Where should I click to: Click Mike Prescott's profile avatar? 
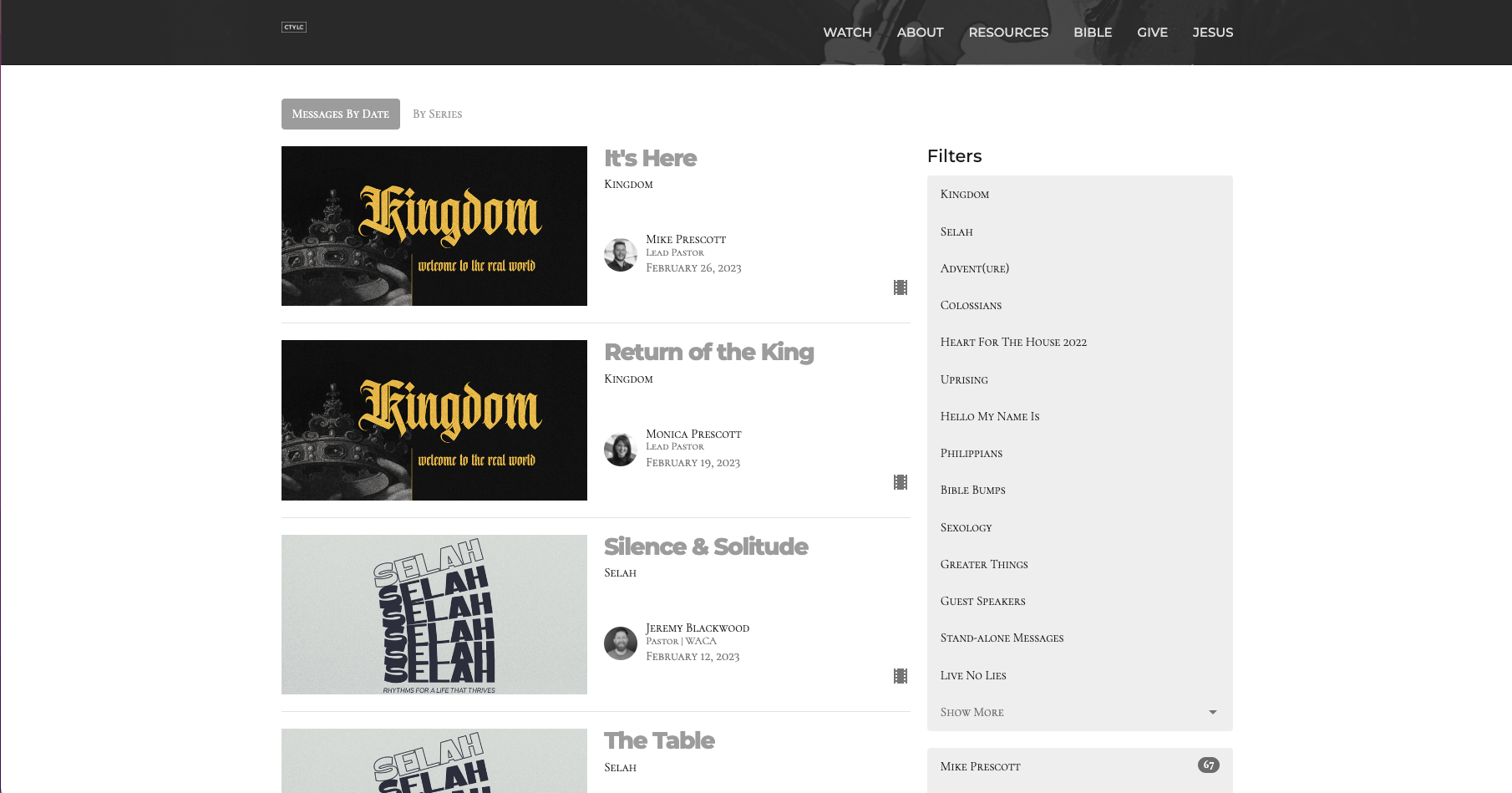[x=621, y=254]
